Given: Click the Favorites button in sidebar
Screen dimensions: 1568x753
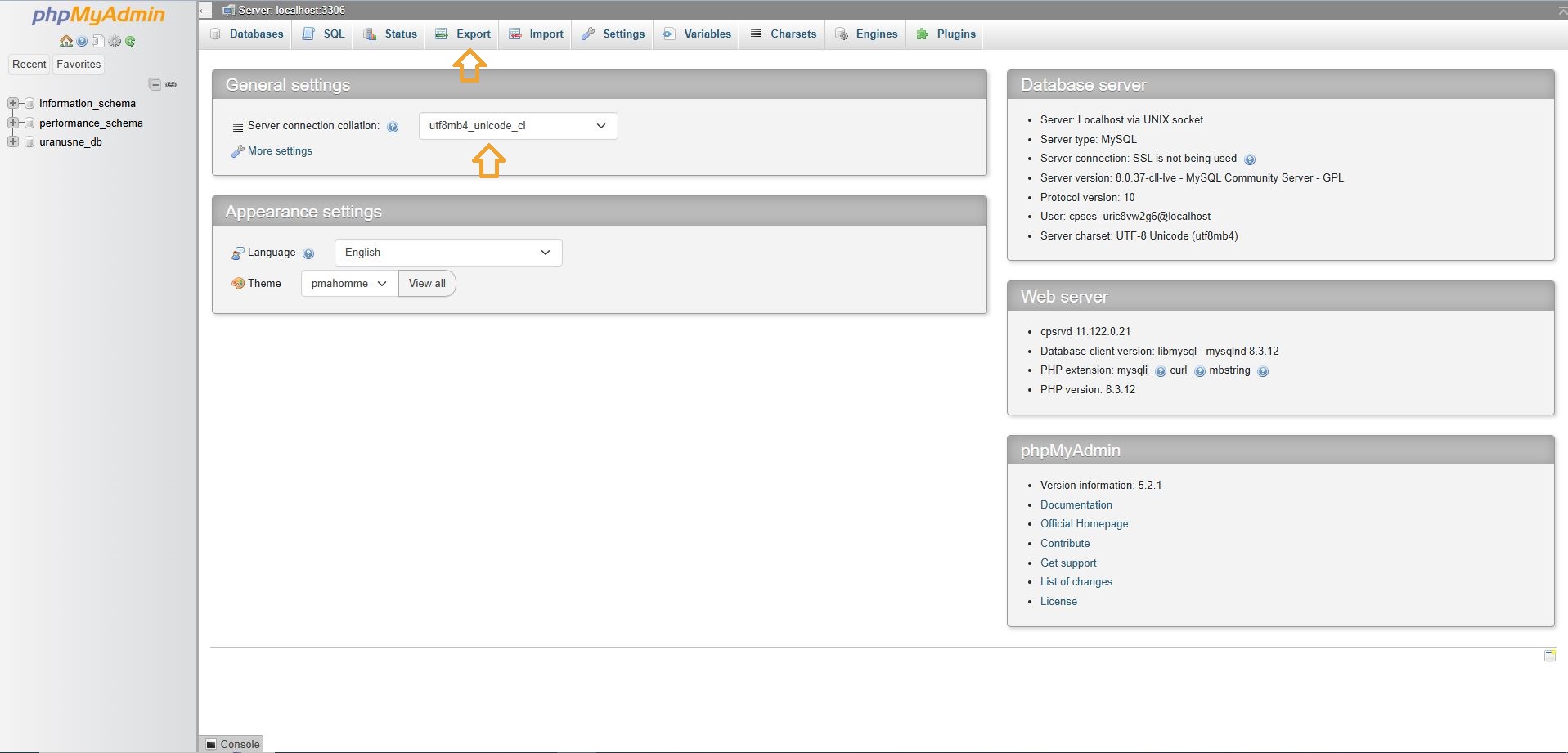Looking at the screenshot, I should (79, 65).
